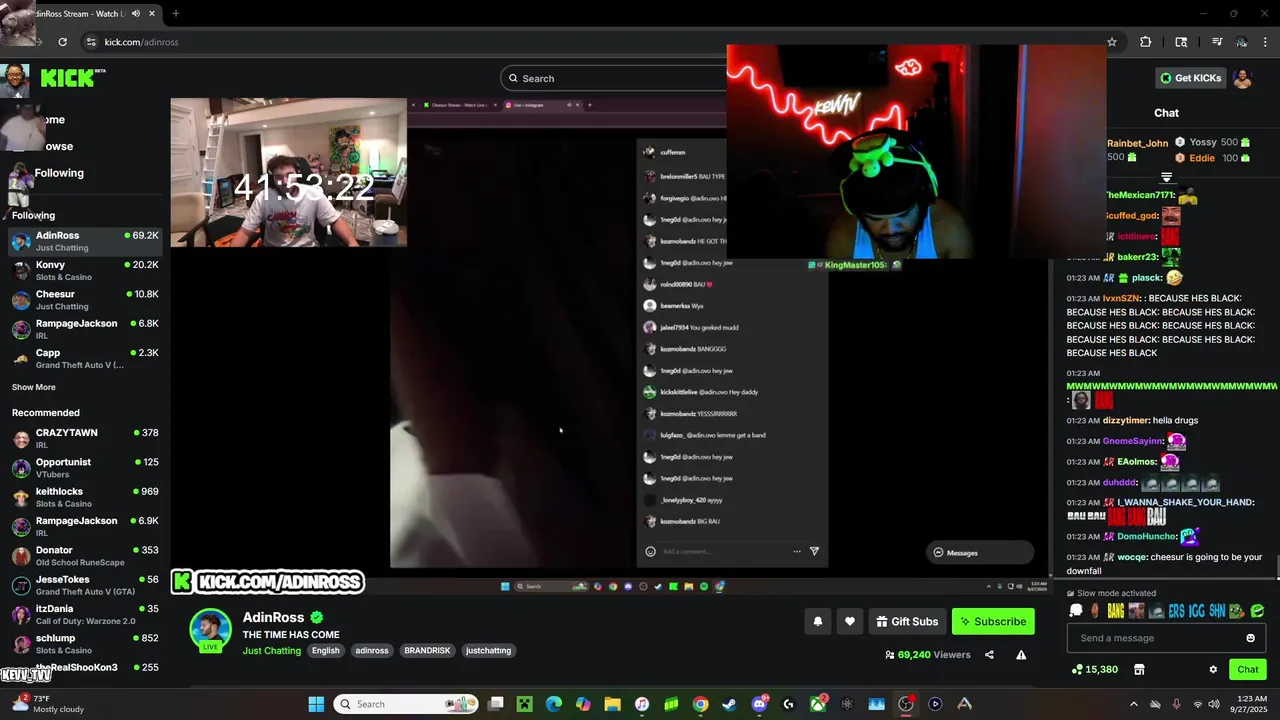The image size is (1280, 720).
Task: Click the Following nav item
Action: 59,173
